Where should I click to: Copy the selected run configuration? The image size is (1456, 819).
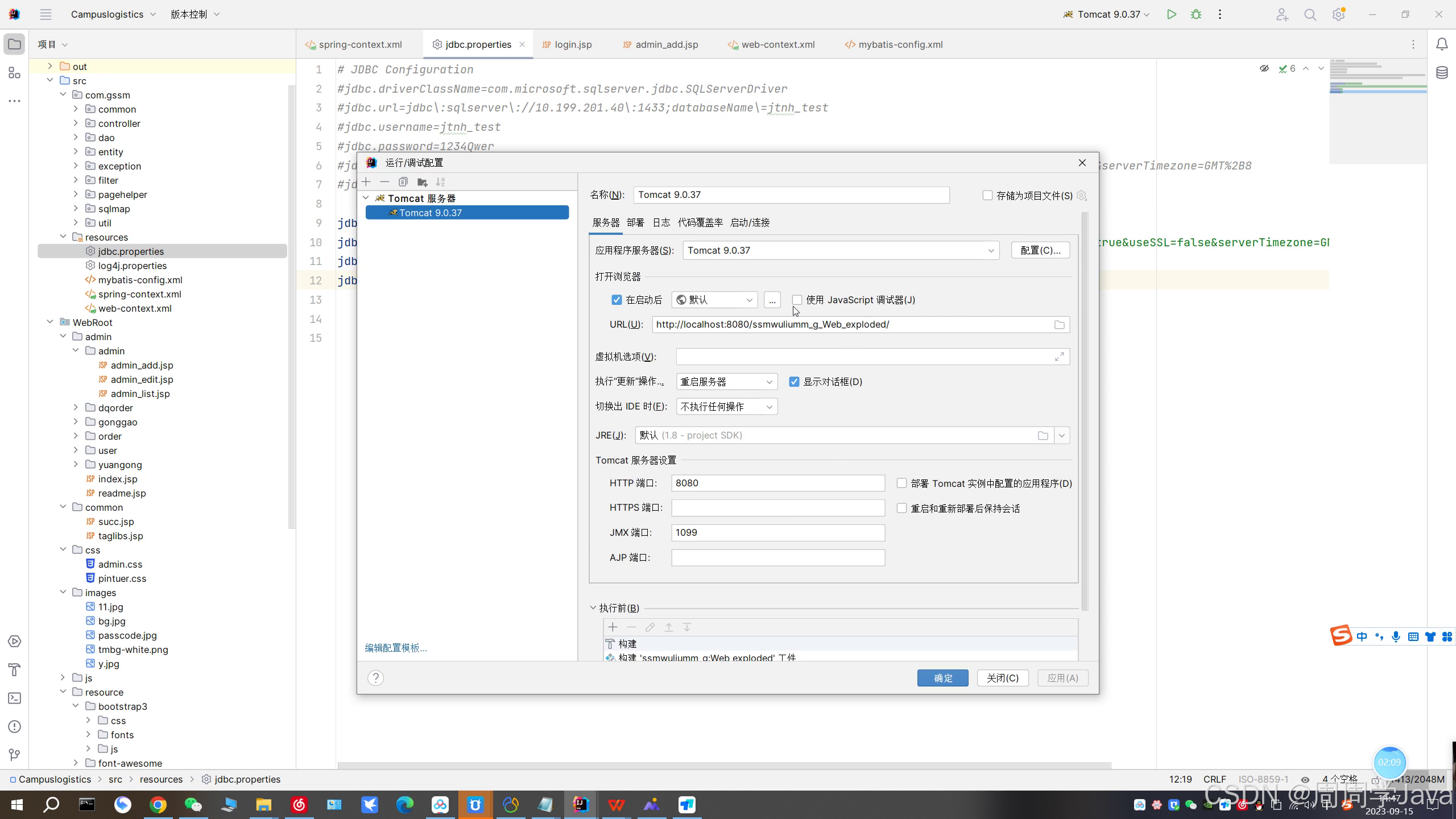click(x=403, y=182)
